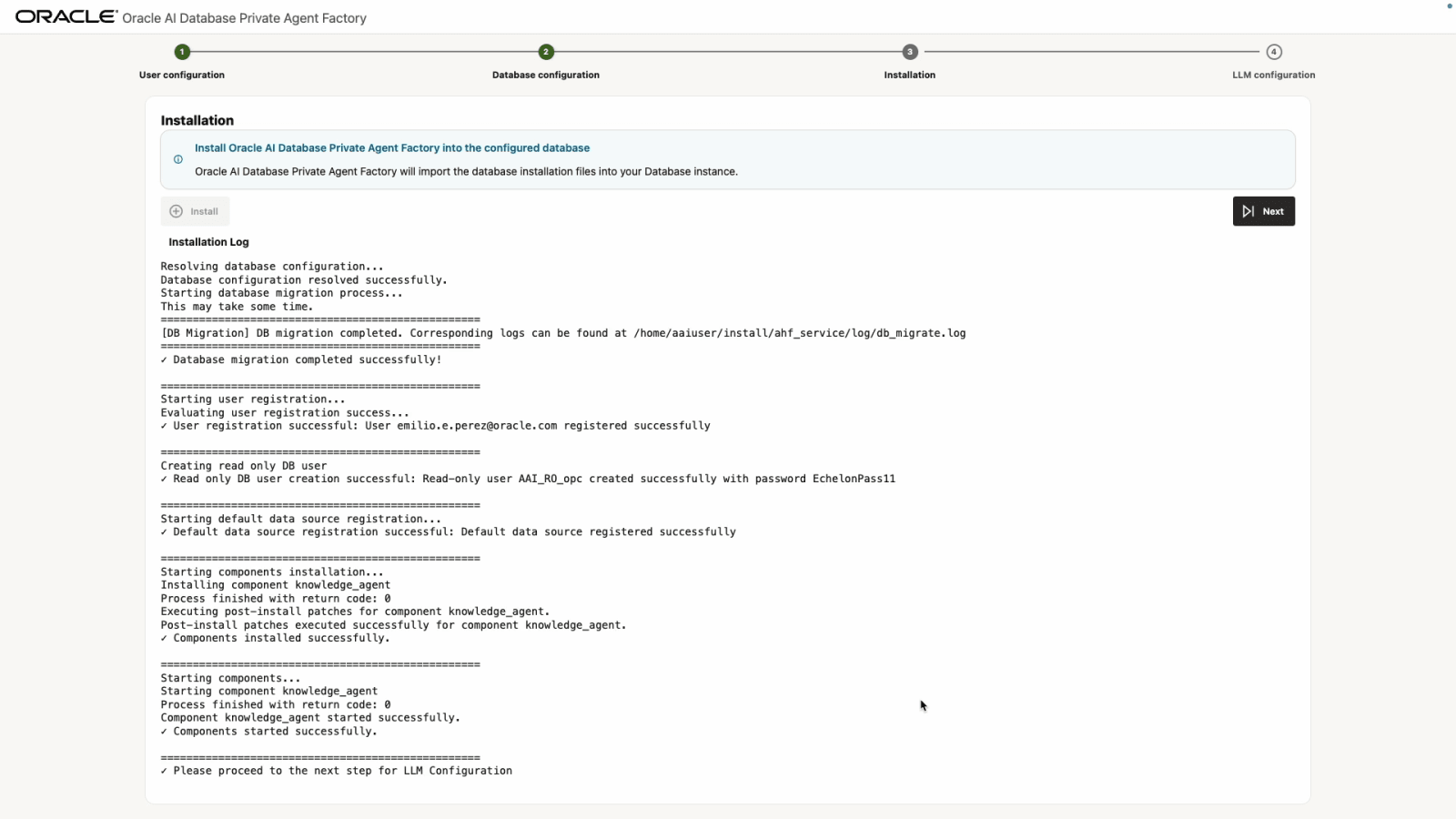Click the 'Components started successfully.' line
Image resolution: width=1456 pixels, height=819 pixels.
(x=268, y=732)
